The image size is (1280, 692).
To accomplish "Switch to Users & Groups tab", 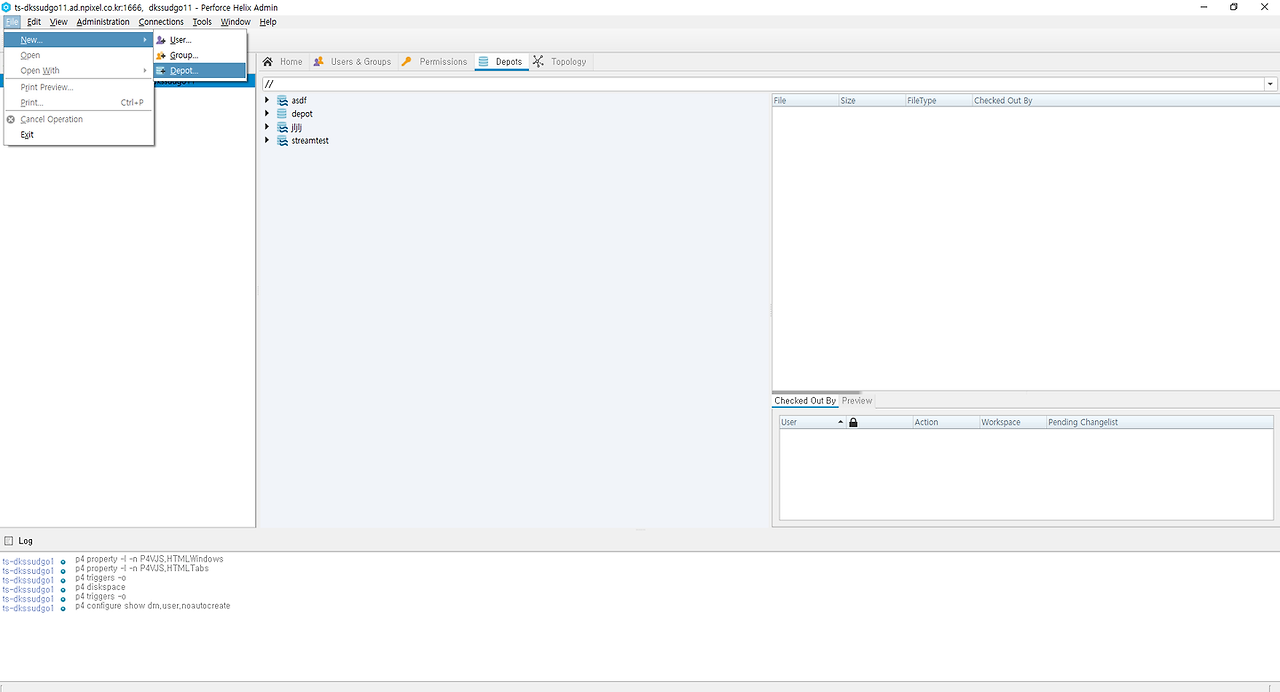I will coord(352,62).
